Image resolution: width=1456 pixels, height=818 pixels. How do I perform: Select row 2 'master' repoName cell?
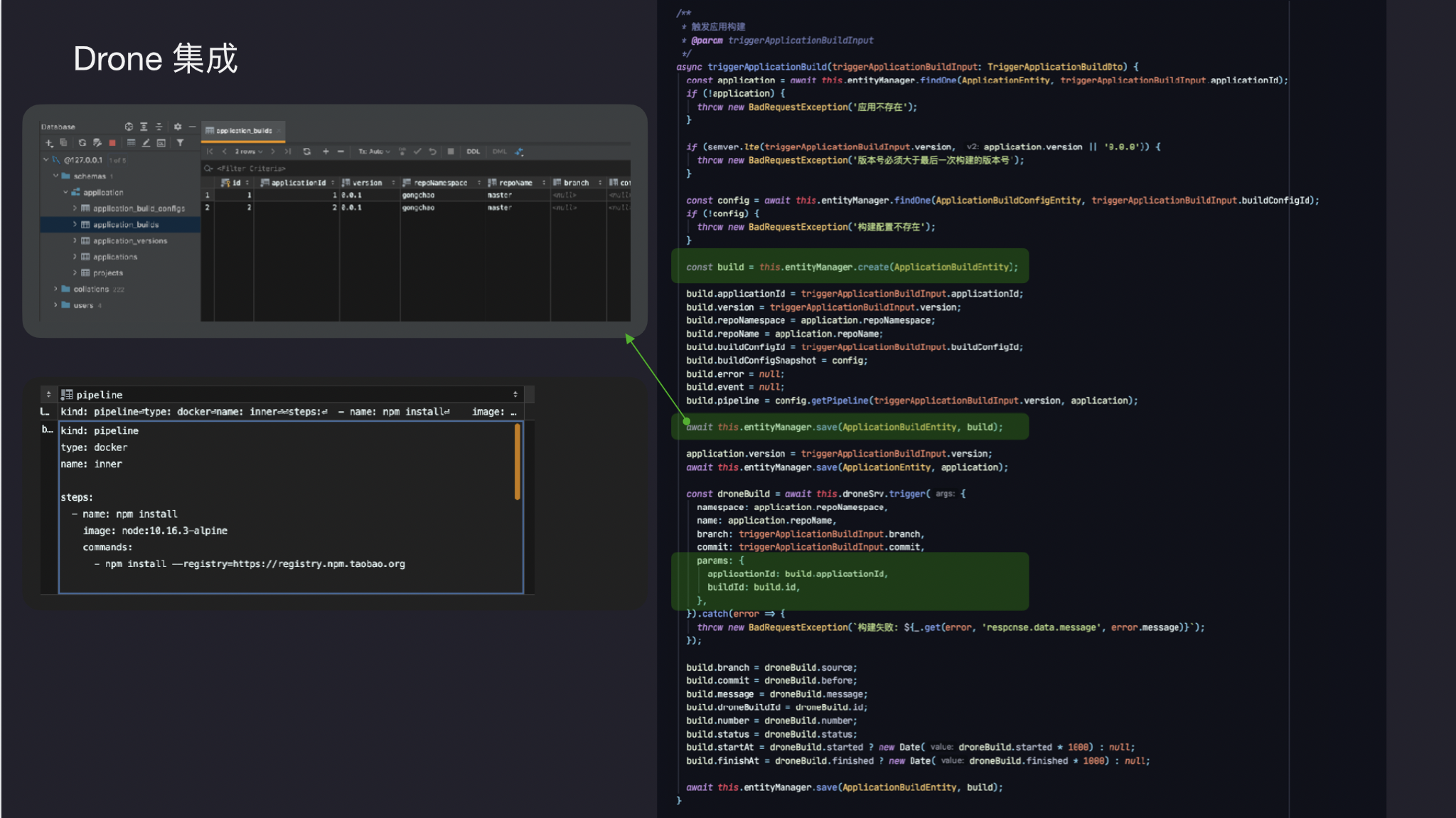click(517, 208)
